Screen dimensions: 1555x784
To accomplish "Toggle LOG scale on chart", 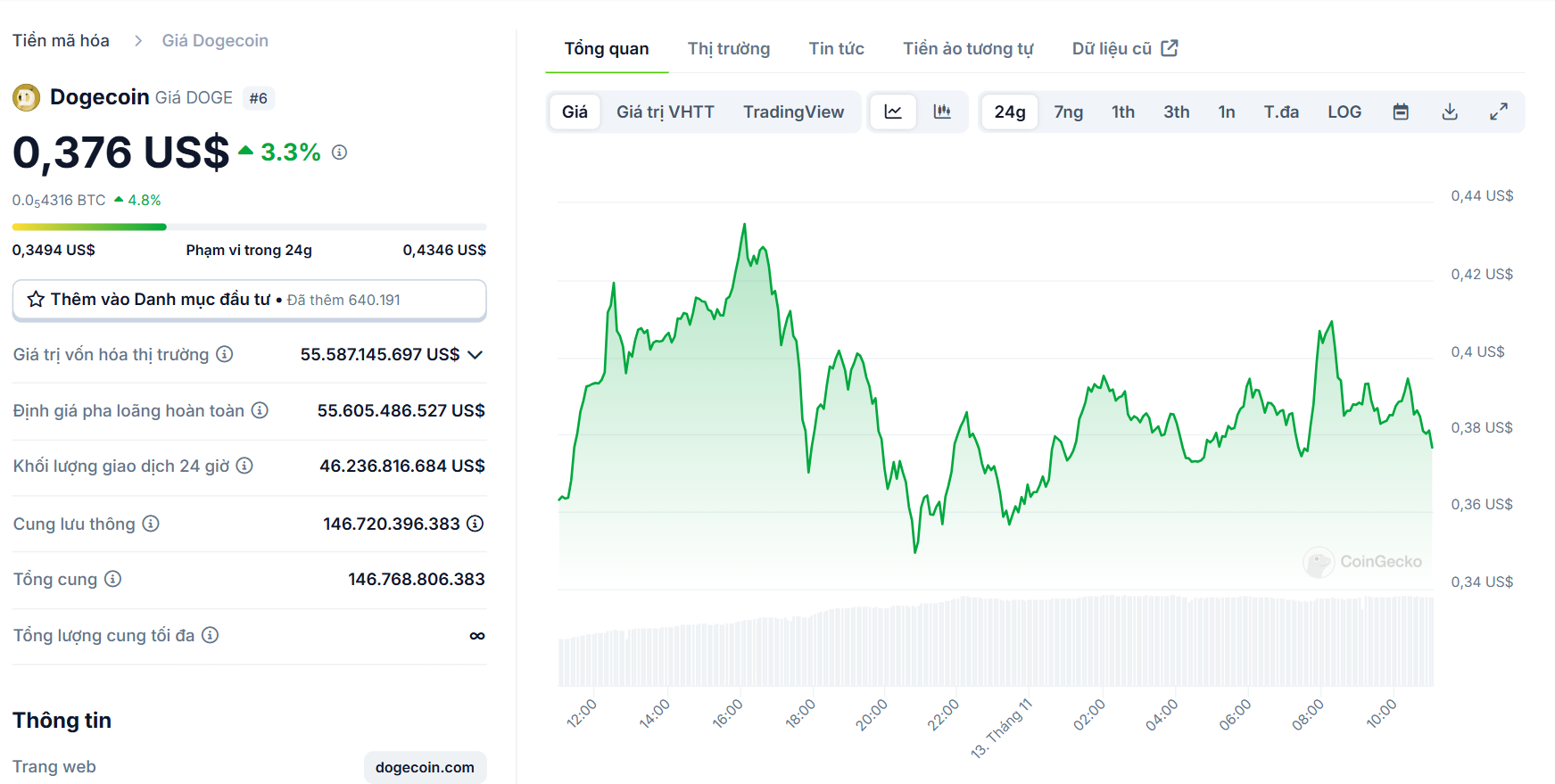I will pyautogui.click(x=1344, y=111).
